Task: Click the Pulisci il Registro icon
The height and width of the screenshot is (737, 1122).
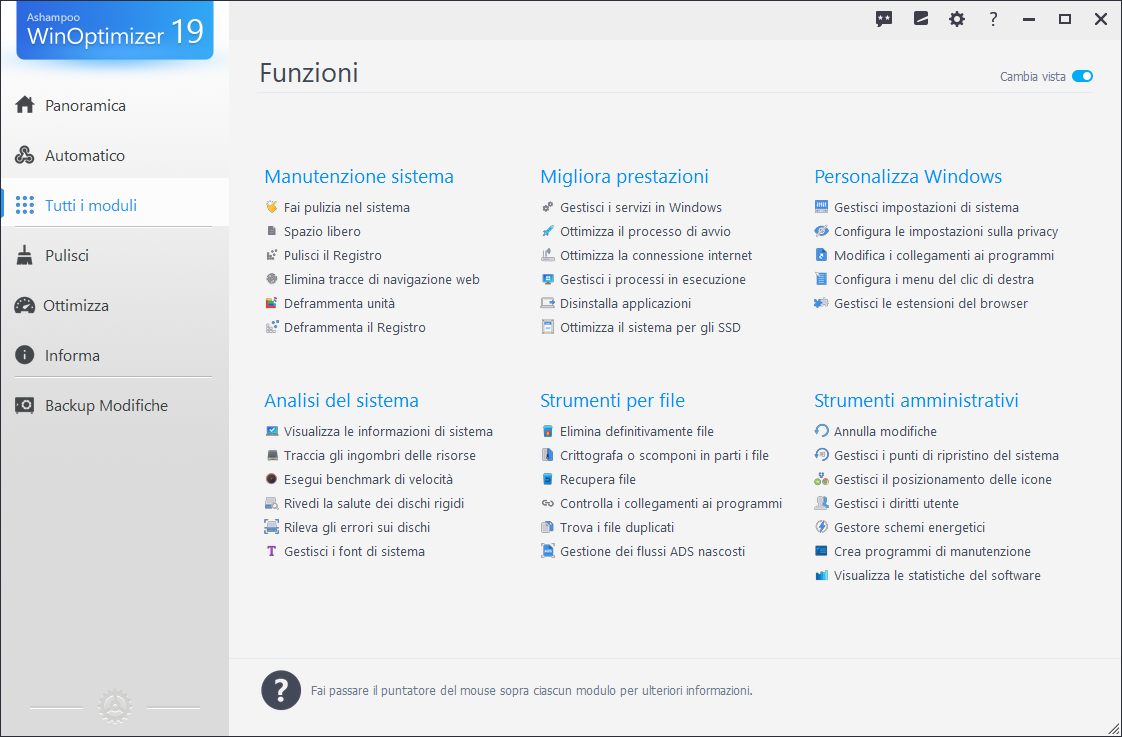Action: click(271, 255)
